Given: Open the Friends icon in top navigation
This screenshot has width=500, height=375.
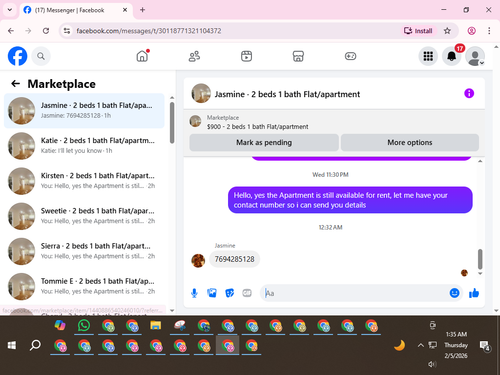Looking at the screenshot, I should [194, 56].
